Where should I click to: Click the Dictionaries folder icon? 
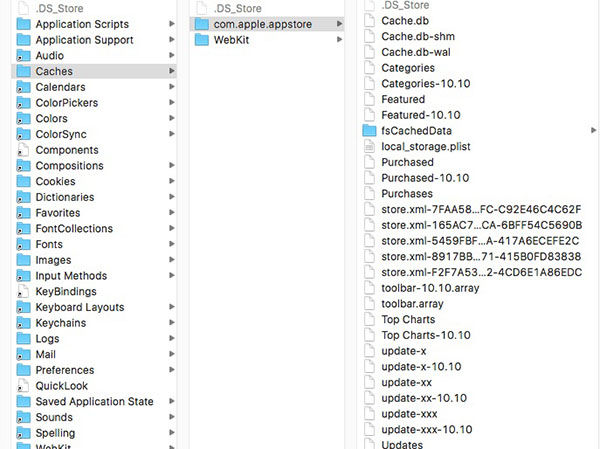(x=24, y=197)
